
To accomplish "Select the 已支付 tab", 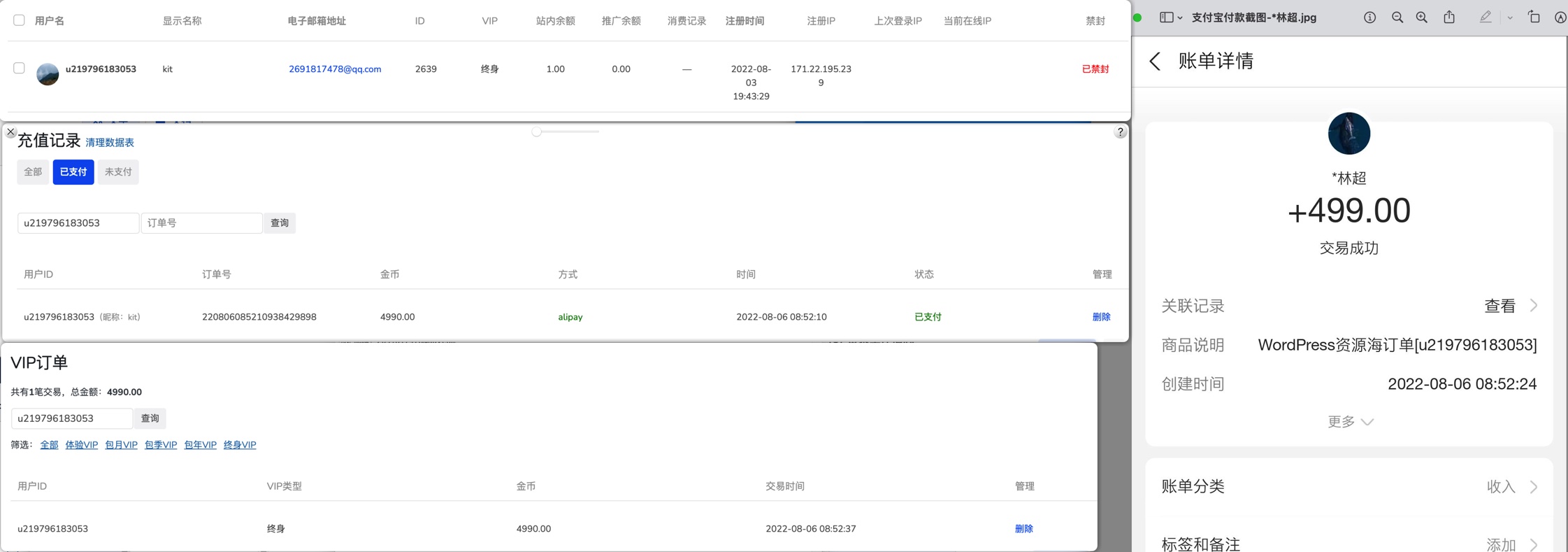I will (x=73, y=172).
